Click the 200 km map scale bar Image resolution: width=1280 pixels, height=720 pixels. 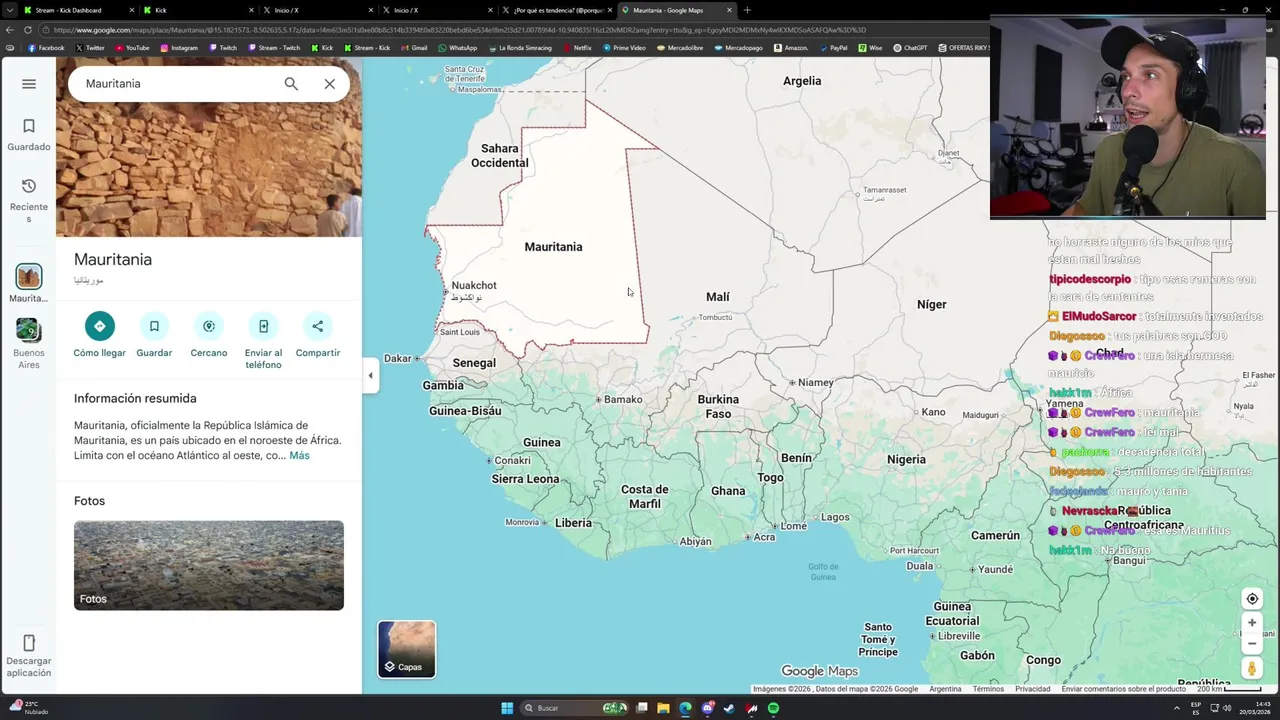[x=1229, y=689]
